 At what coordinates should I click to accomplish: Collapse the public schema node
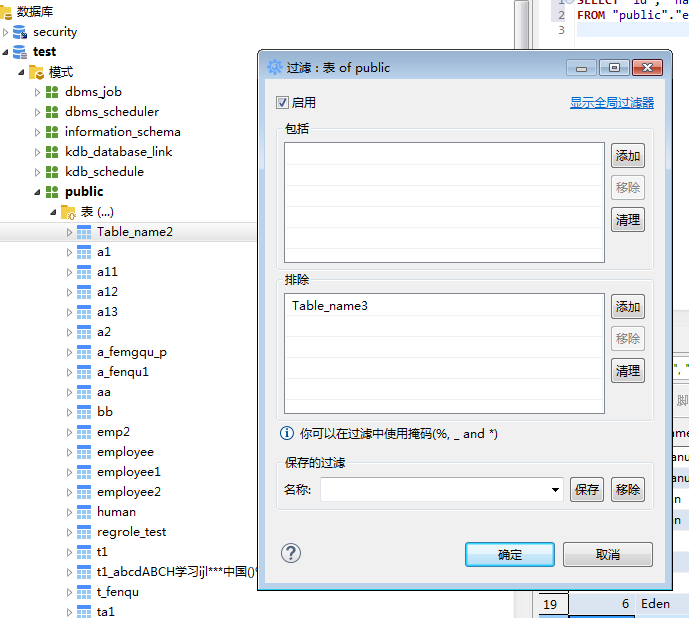point(37,193)
